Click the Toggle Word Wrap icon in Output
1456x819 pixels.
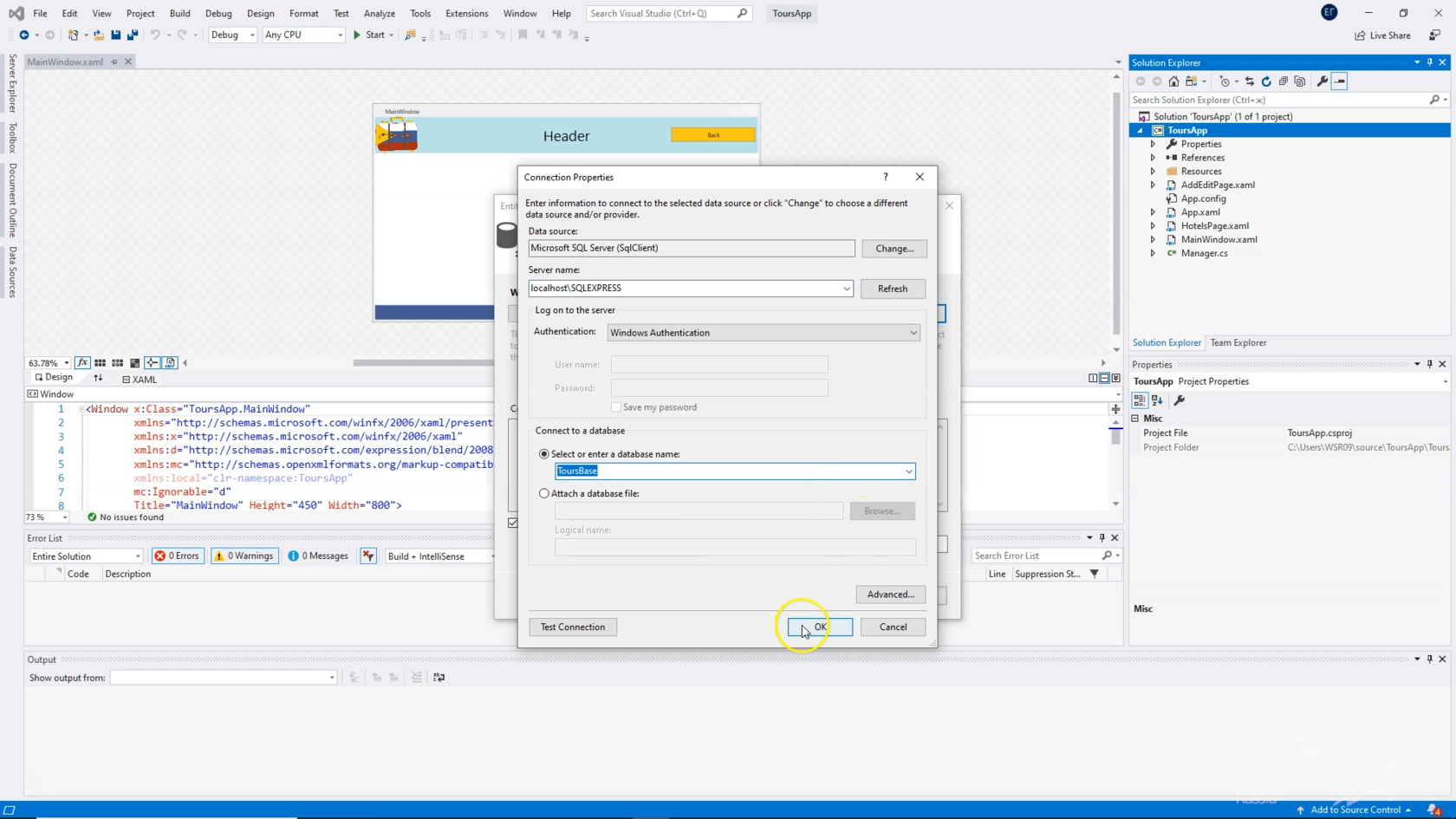pyautogui.click(x=439, y=678)
